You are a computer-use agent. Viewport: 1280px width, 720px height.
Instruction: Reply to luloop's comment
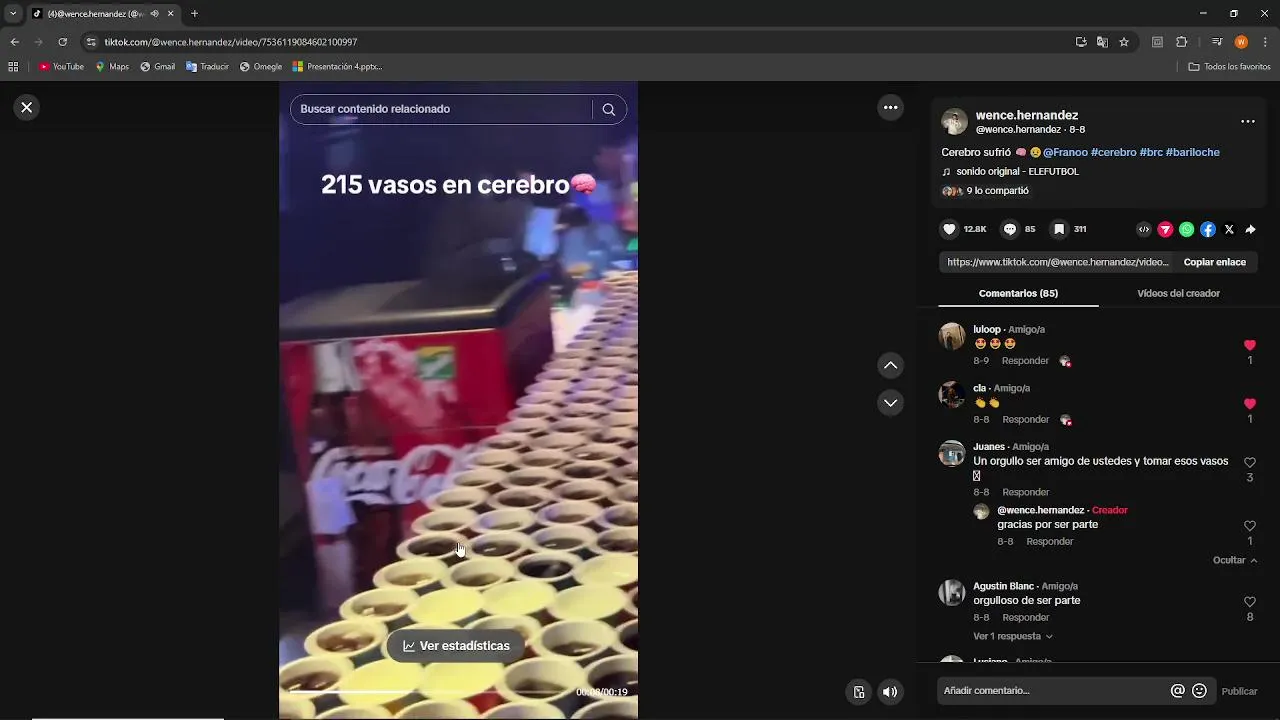(1025, 361)
